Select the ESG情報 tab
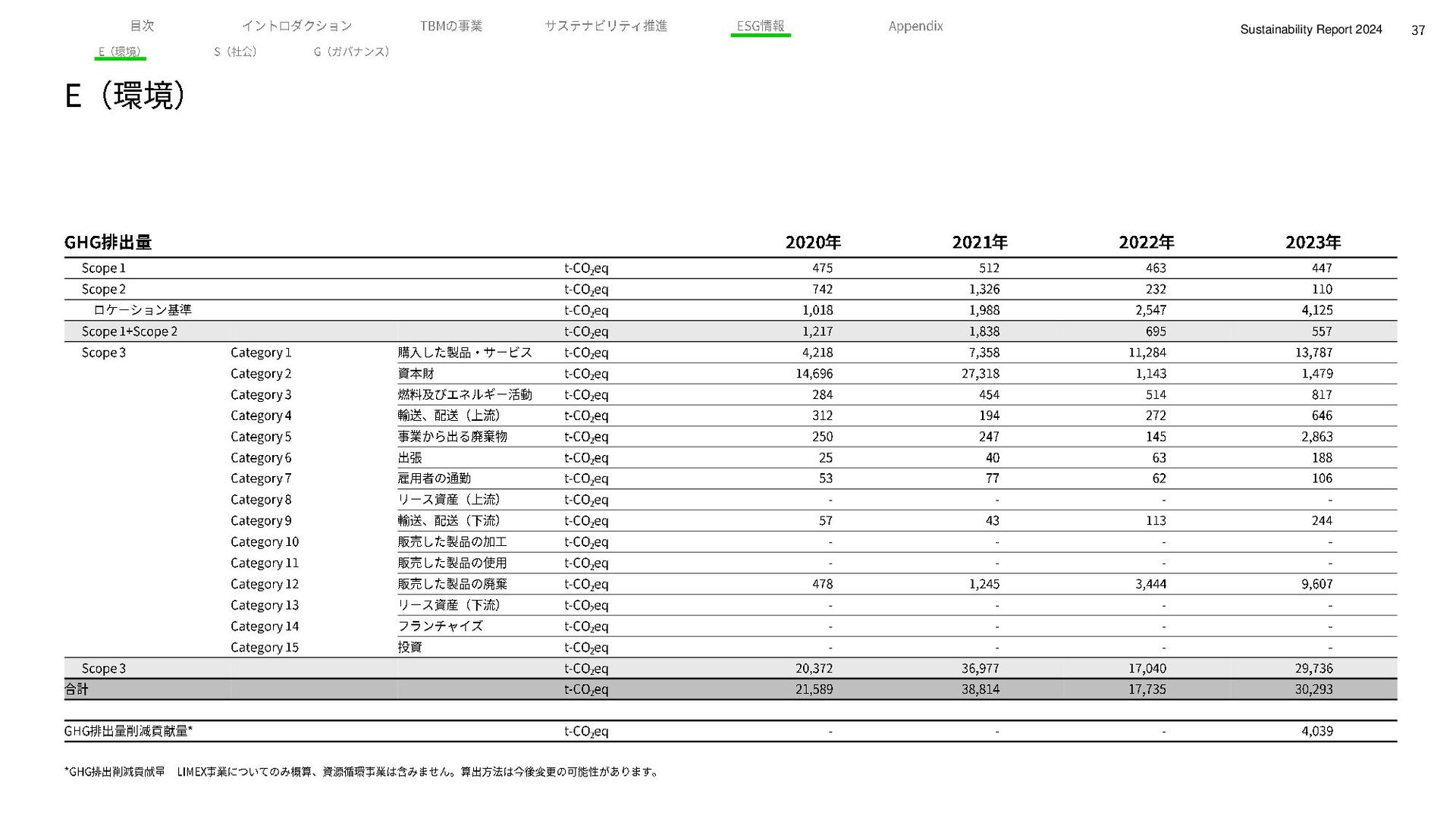The height and width of the screenshot is (819, 1456). [760, 26]
